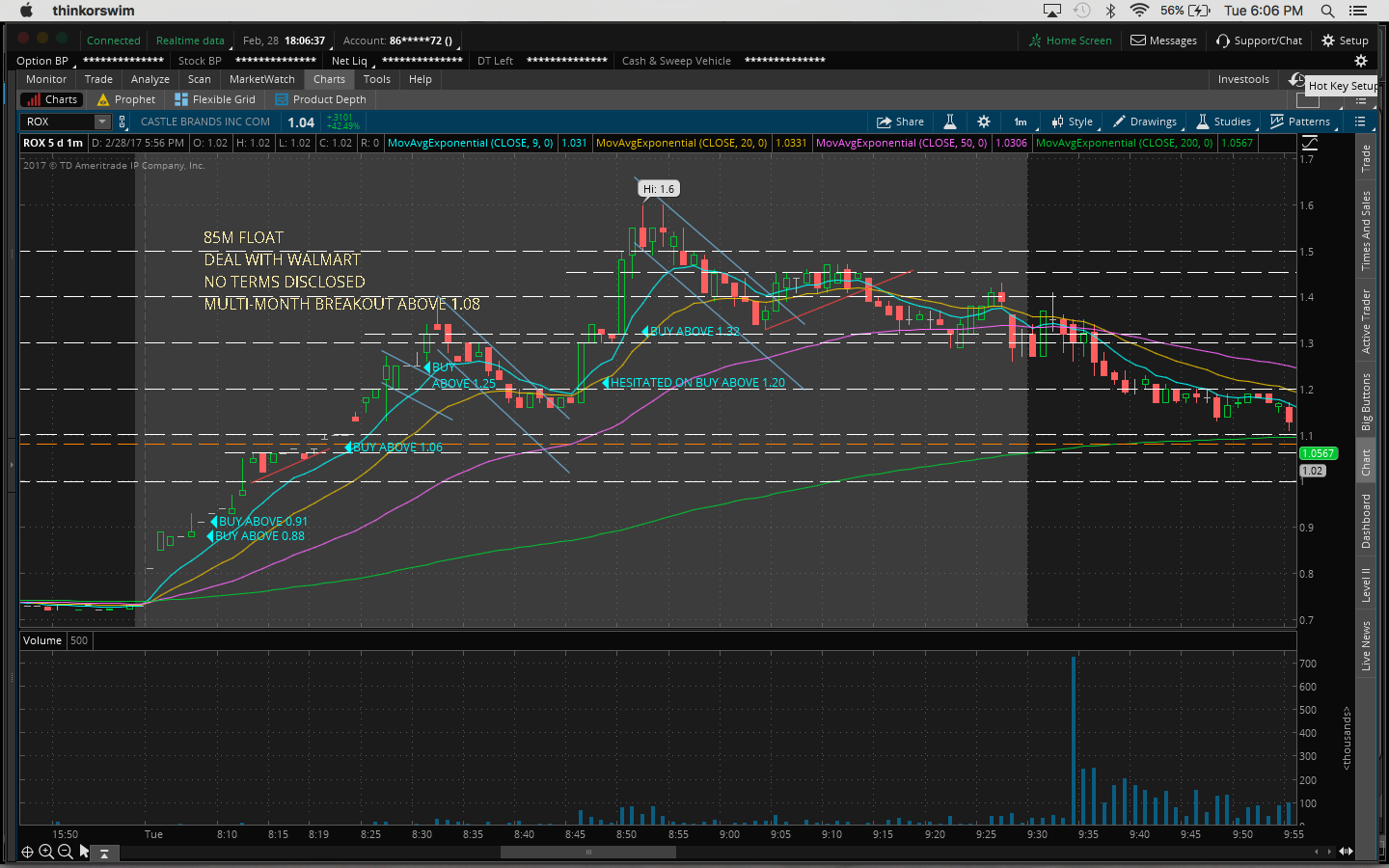Toggle the Live News side panel
The height and width of the screenshot is (868, 1389).
click(1366, 645)
